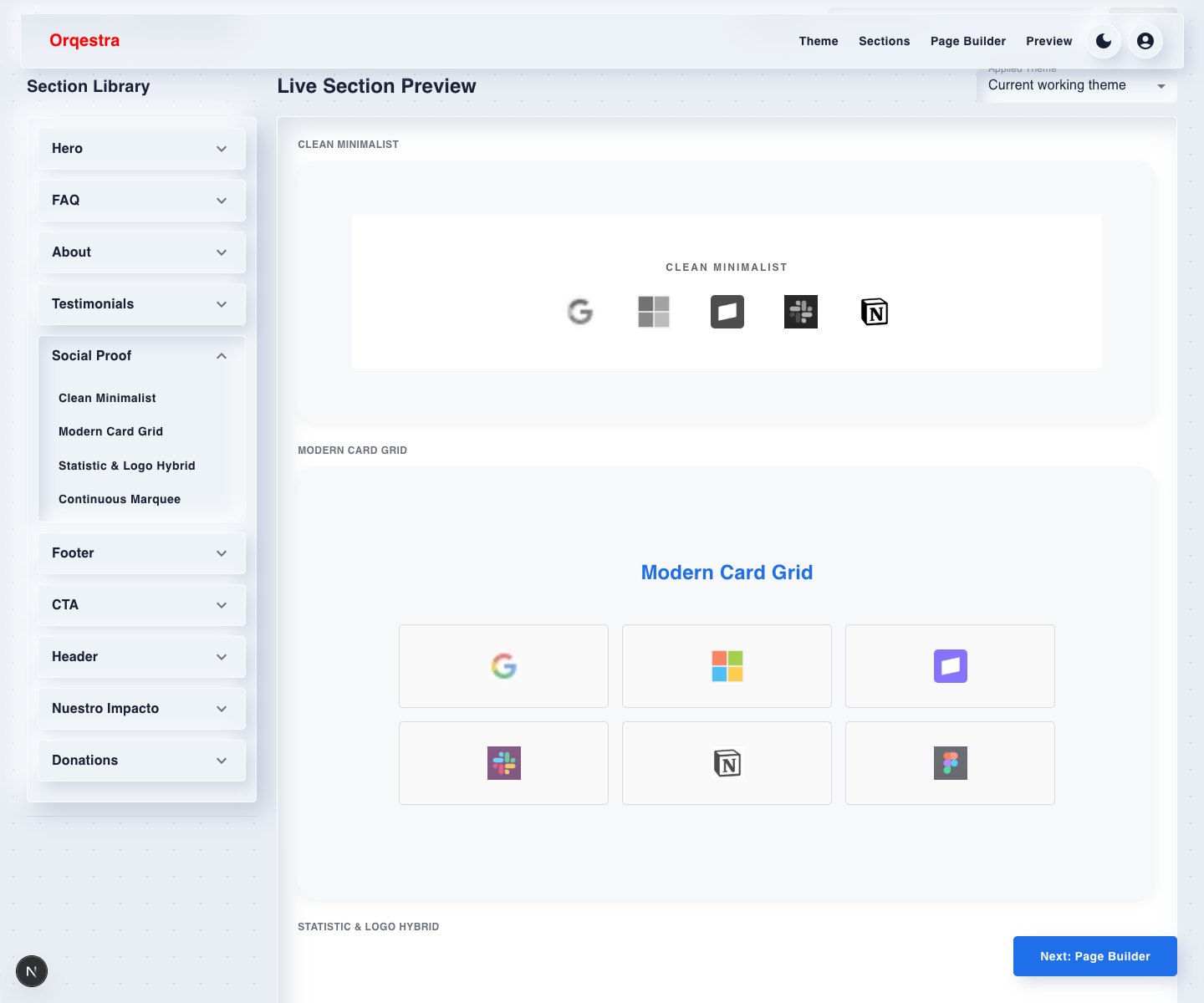The height and width of the screenshot is (1003, 1204).
Task: Go to the Sections navigation item
Action: pos(884,41)
